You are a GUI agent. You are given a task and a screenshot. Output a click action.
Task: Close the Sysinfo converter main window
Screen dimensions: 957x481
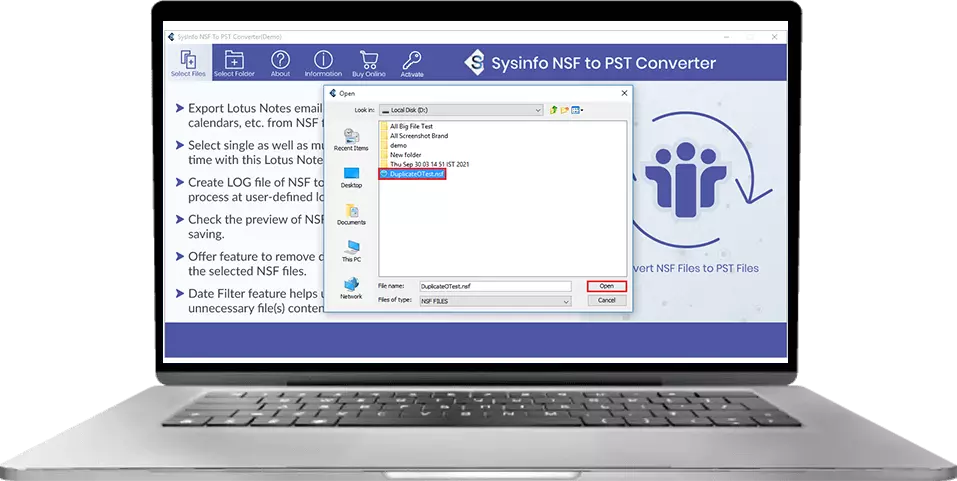(x=774, y=37)
